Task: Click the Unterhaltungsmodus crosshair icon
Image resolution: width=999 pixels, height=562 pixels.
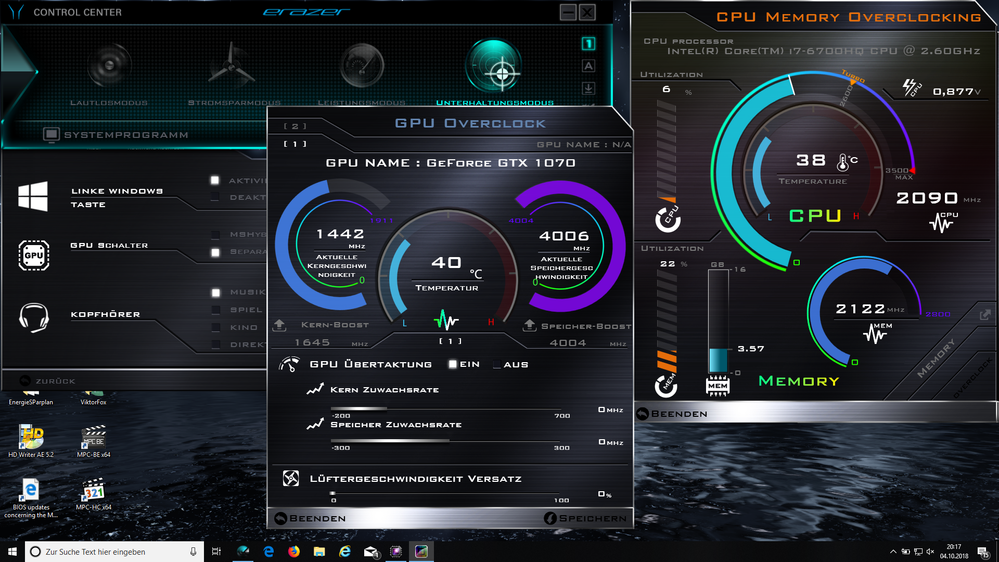Action: click(493, 66)
